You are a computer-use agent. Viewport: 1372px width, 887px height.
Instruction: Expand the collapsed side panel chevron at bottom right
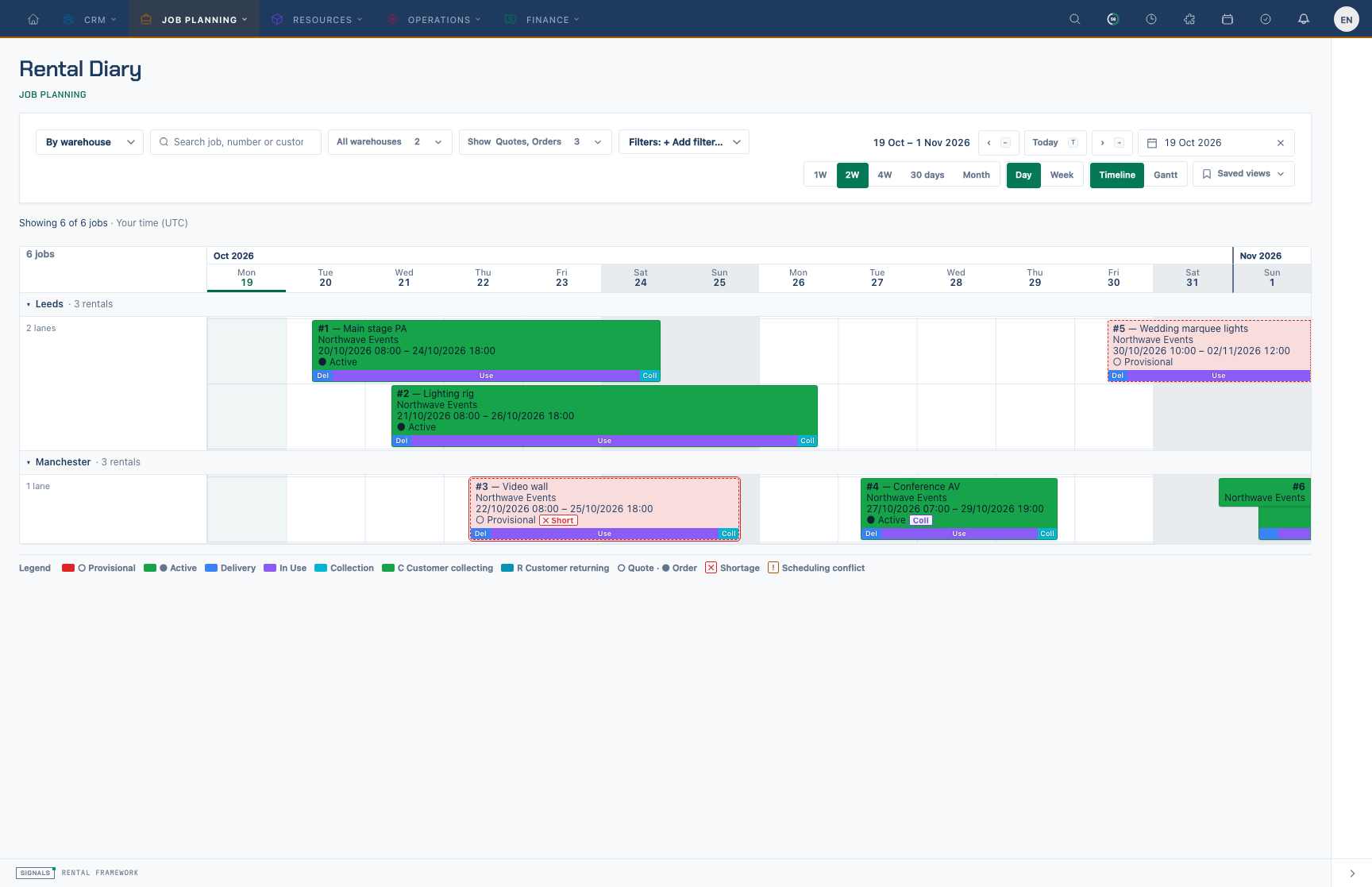tap(1352, 874)
